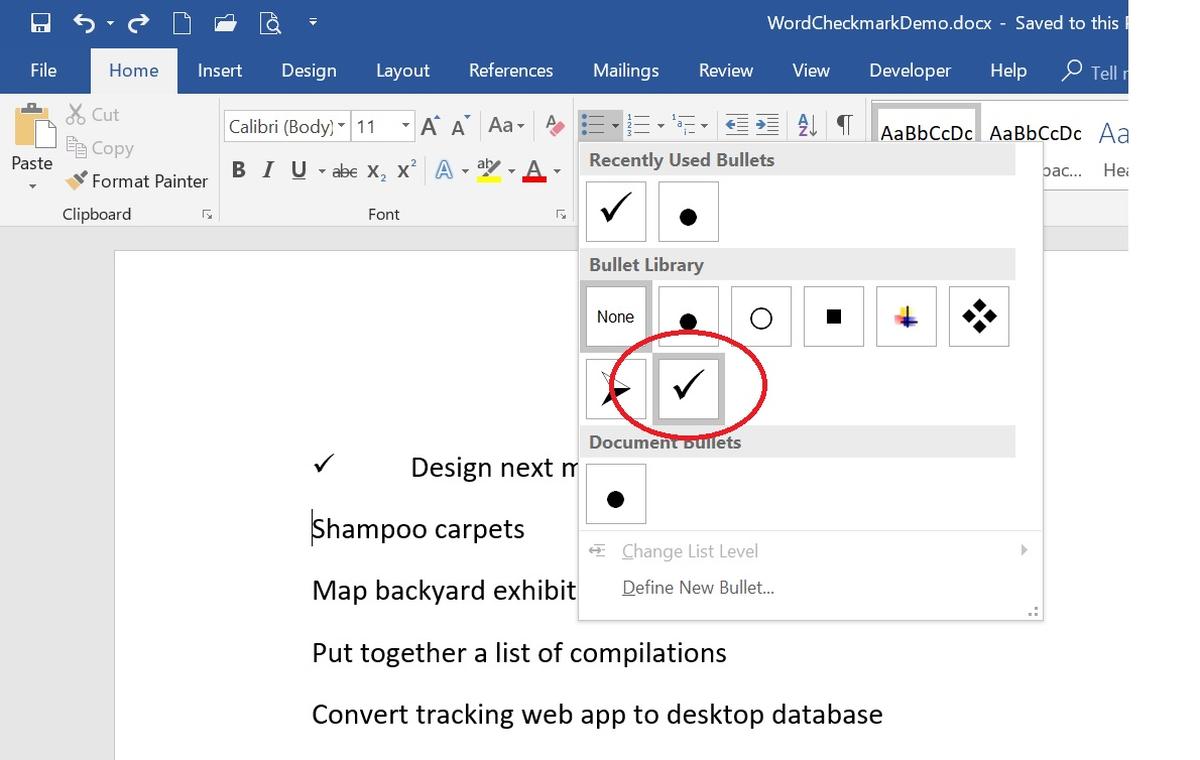Open the Font Size dropdown
The height and width of the screenshot is (760, 1200).
pos(404,126)
